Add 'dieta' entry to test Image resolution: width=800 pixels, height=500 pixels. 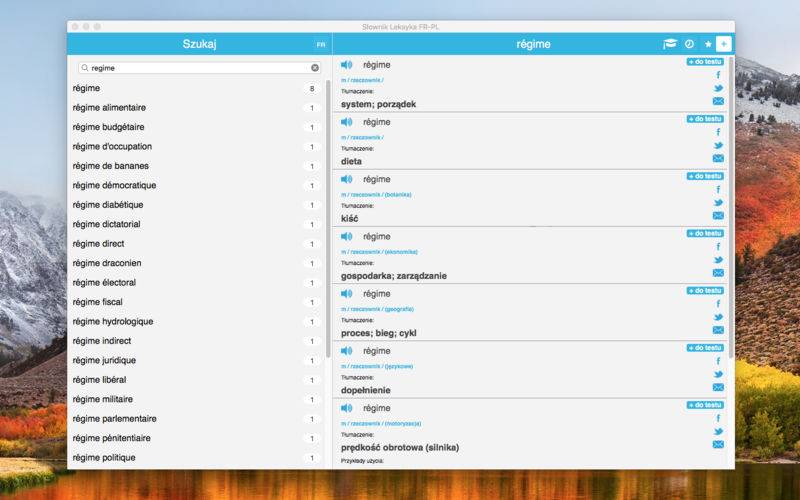[x=705, y=119]
